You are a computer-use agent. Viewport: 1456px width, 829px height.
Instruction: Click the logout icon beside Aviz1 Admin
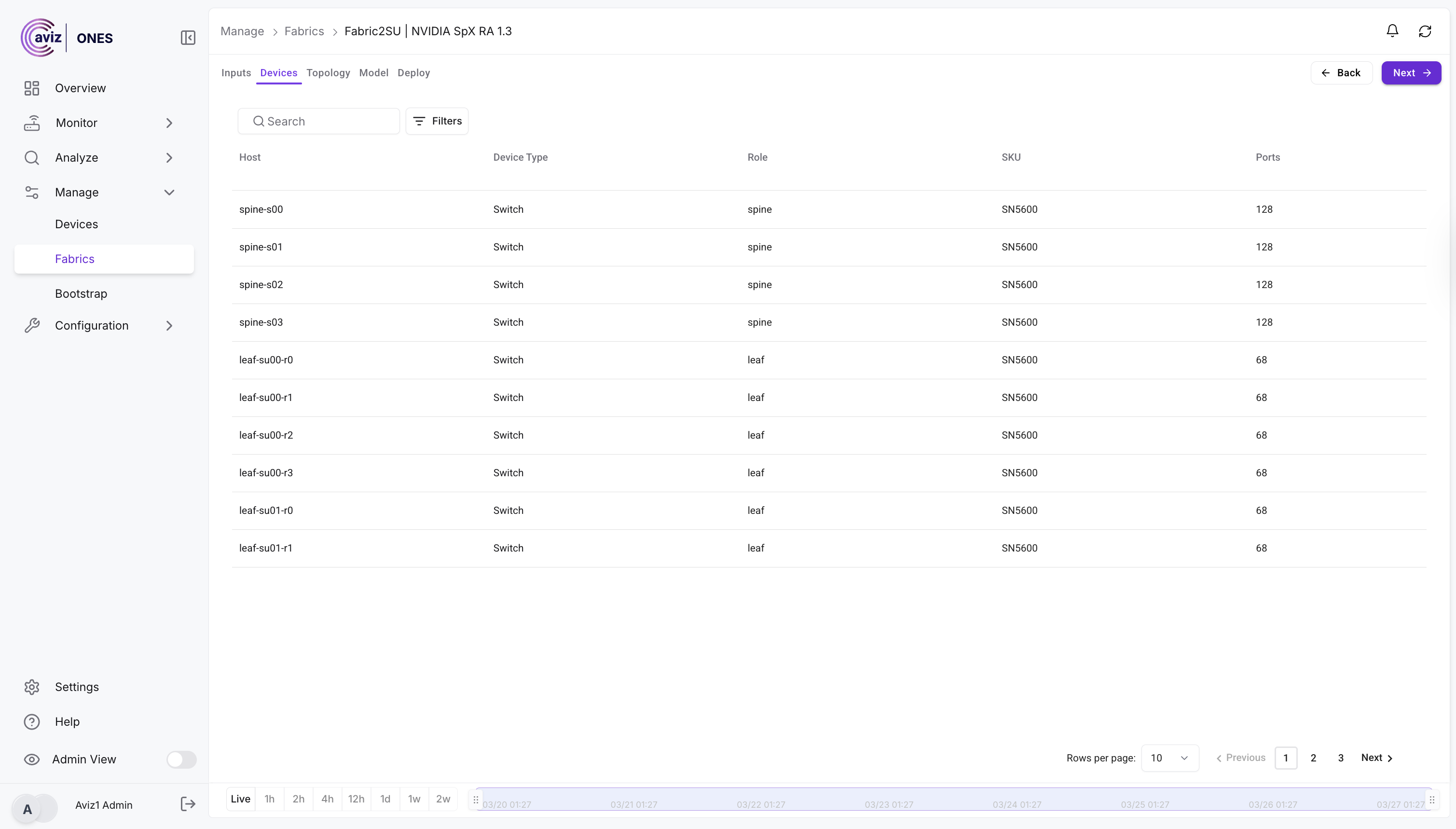188,804
